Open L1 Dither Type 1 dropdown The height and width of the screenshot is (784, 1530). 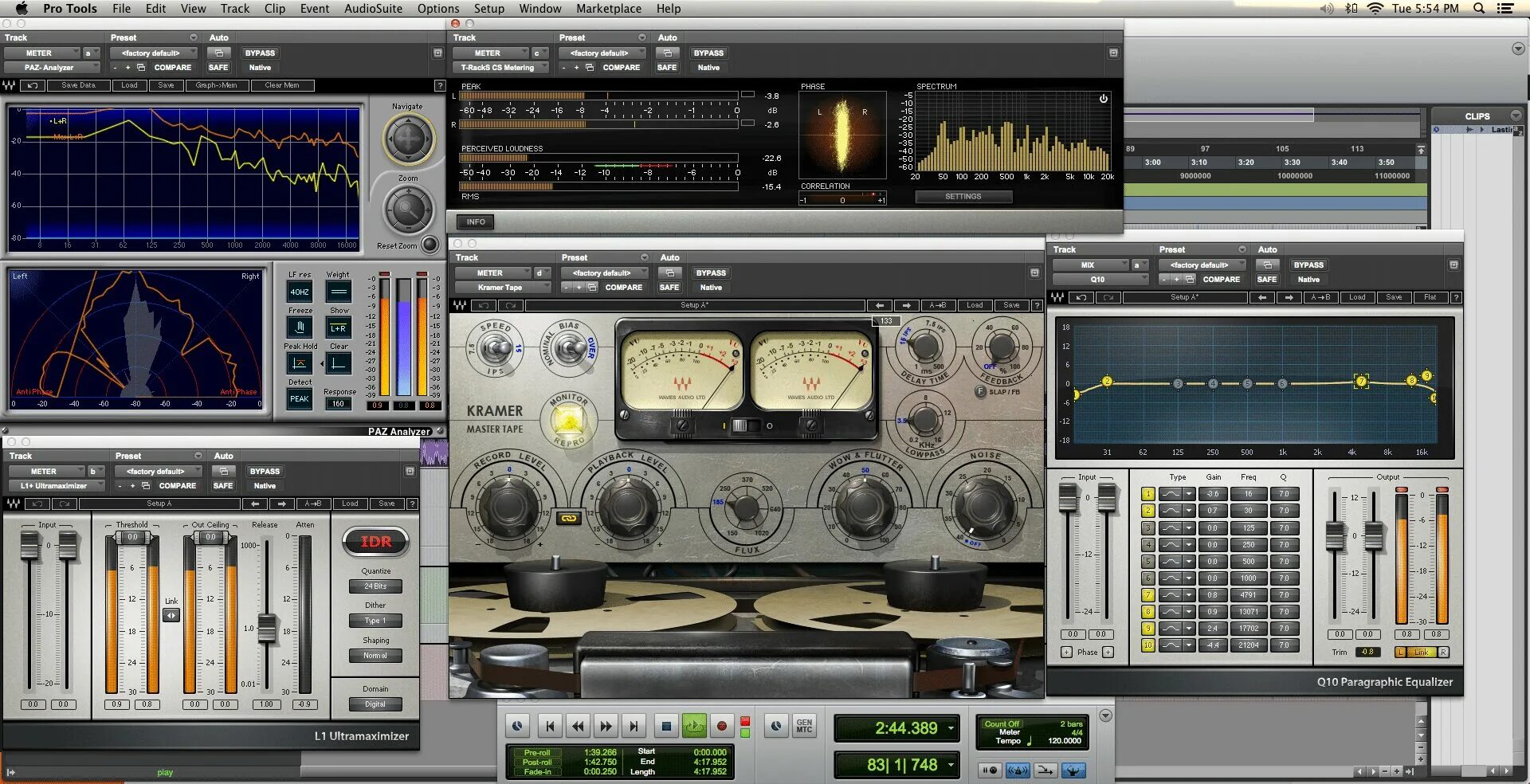tap(375, 621)
